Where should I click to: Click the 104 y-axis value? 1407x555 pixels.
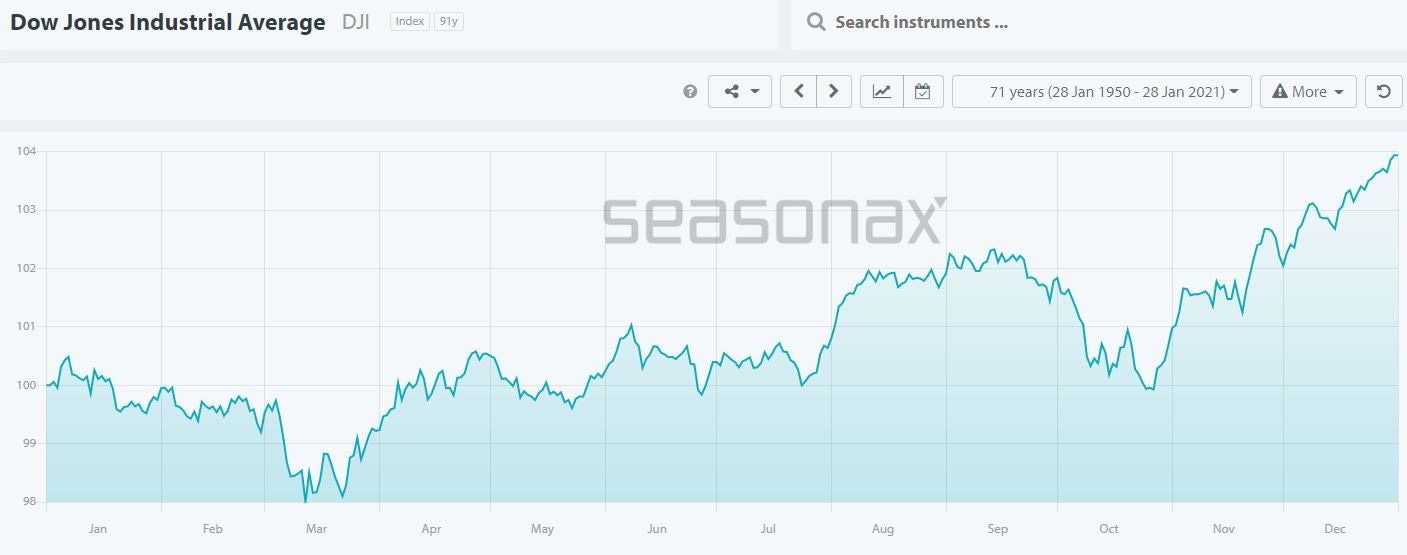coord(26,151)
